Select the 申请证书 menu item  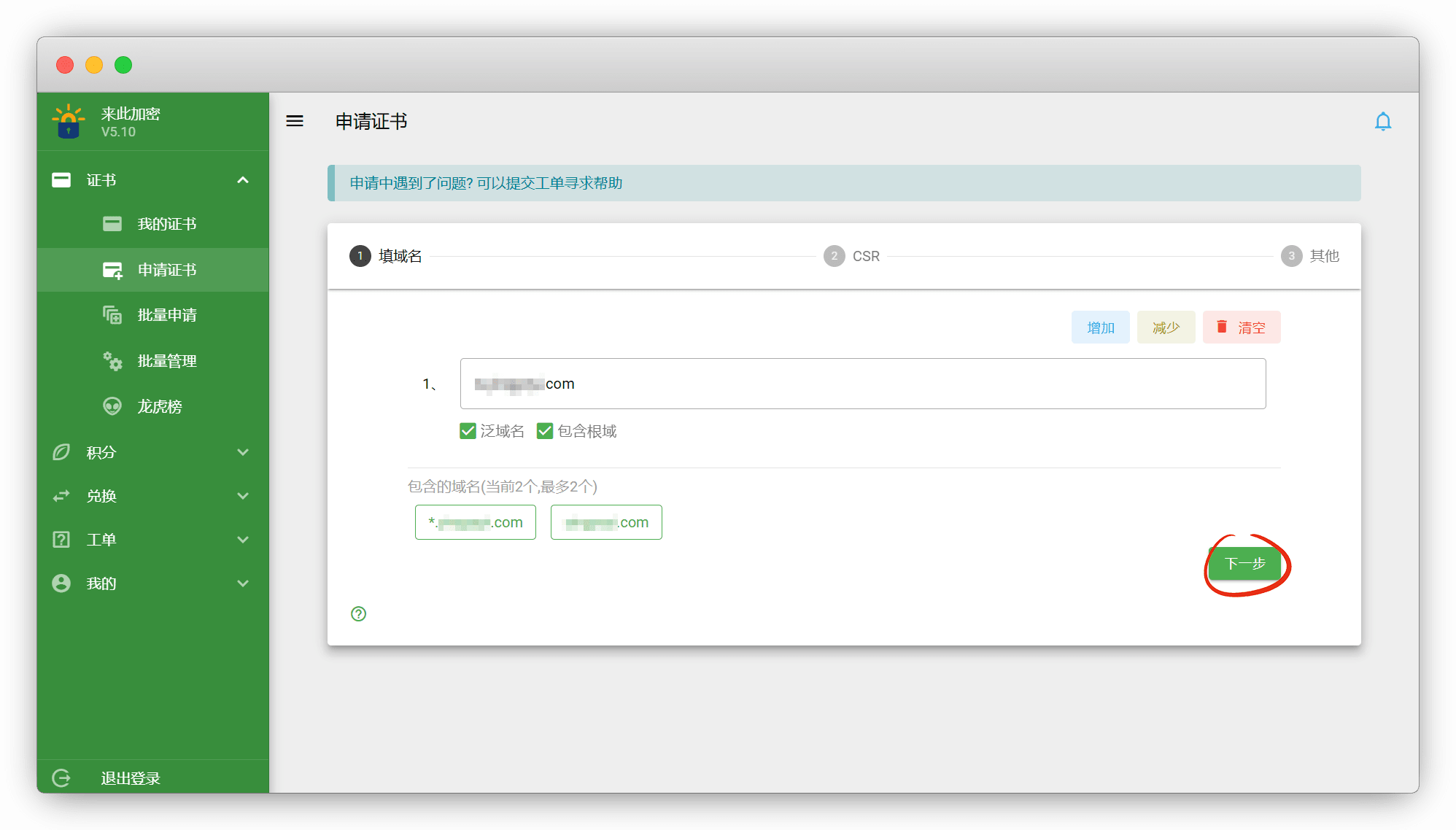click(166, 270)
